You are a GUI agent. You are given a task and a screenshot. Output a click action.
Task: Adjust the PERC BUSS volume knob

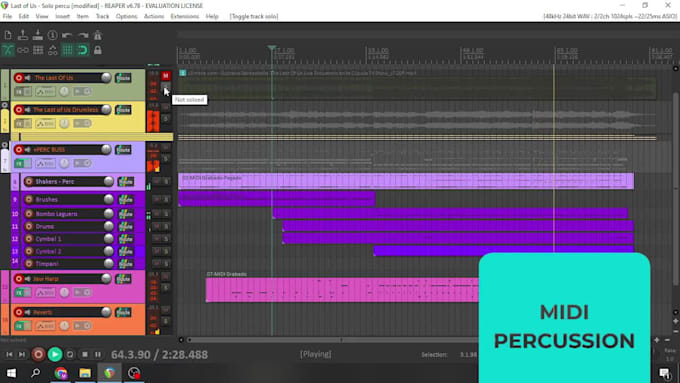pos(106,150)
